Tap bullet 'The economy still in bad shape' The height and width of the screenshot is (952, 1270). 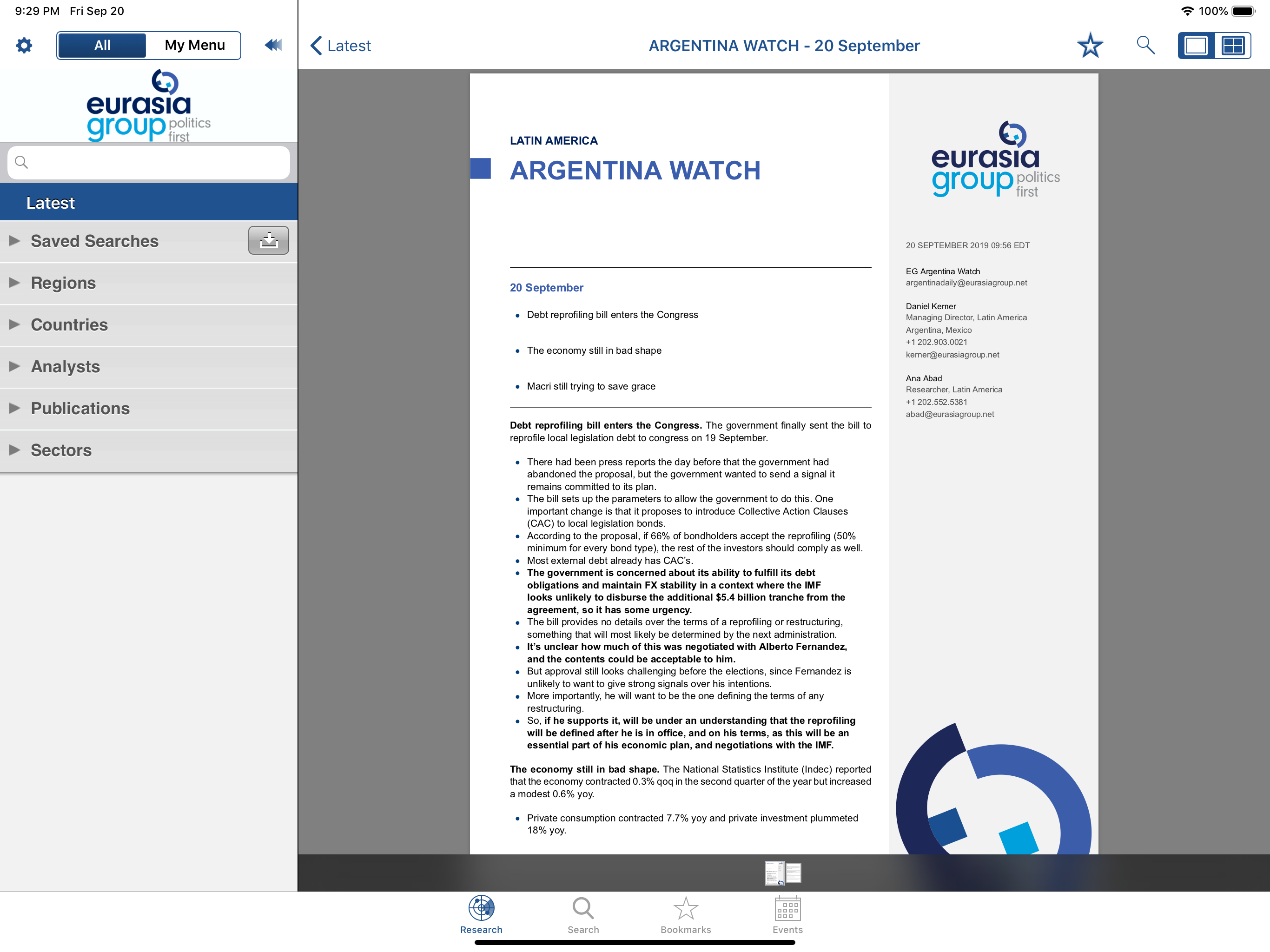pyautogui.click(x=594, y=351)
